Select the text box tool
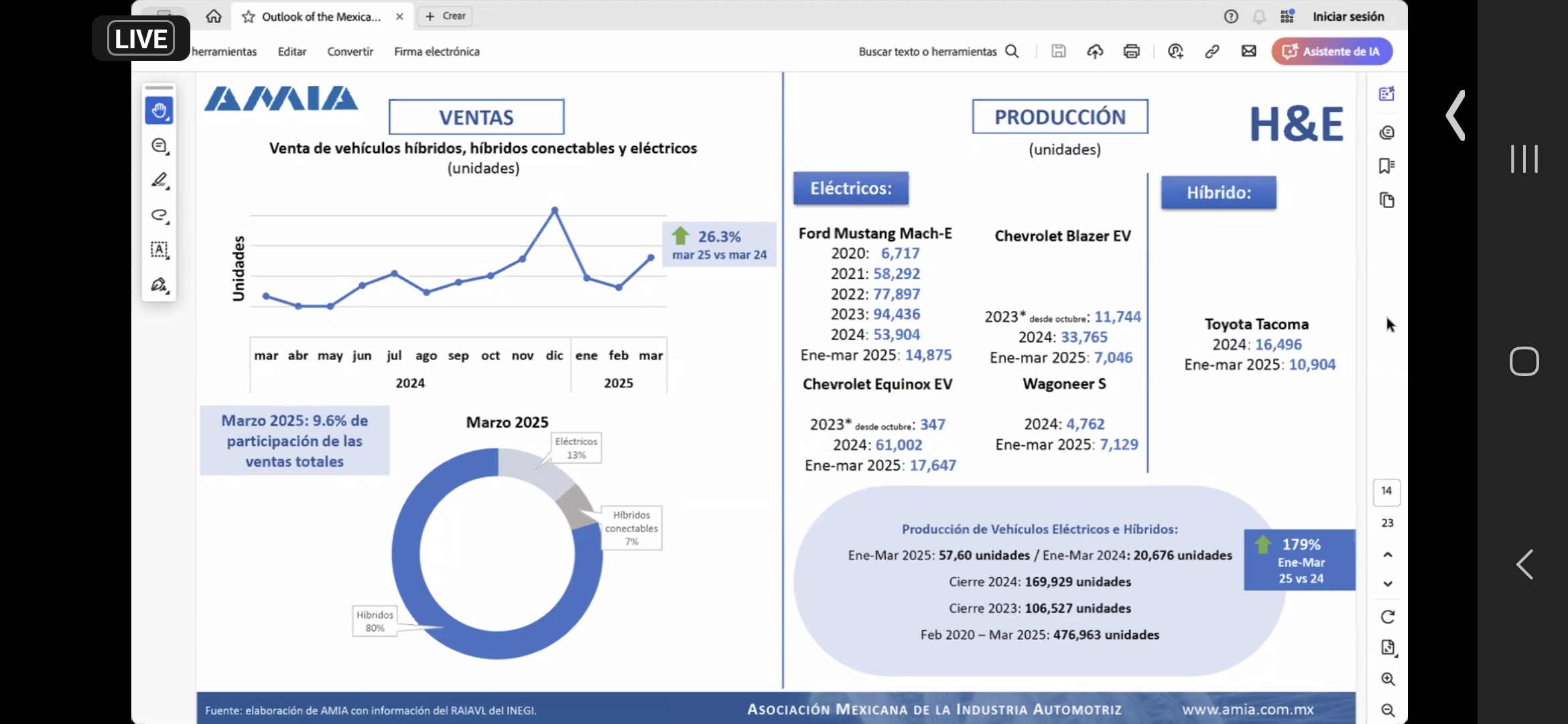The width and height of the screenshot is (1568, 724). (159, 250)
